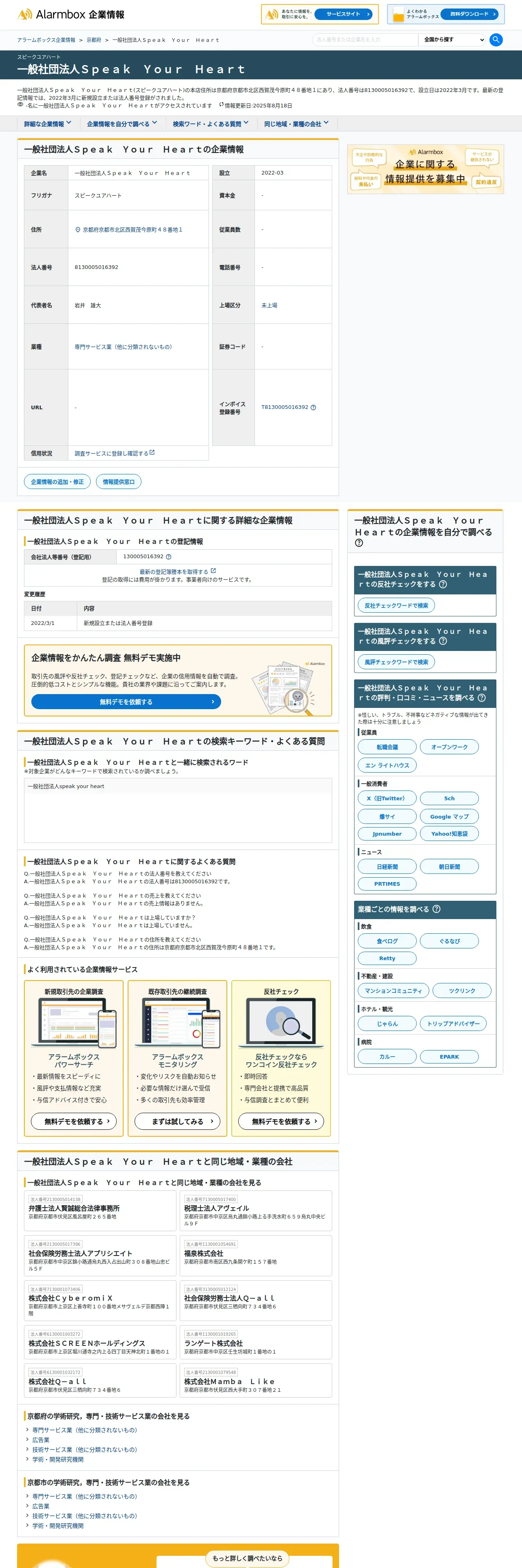Click the まずは試してみる button

[177, 1121]
